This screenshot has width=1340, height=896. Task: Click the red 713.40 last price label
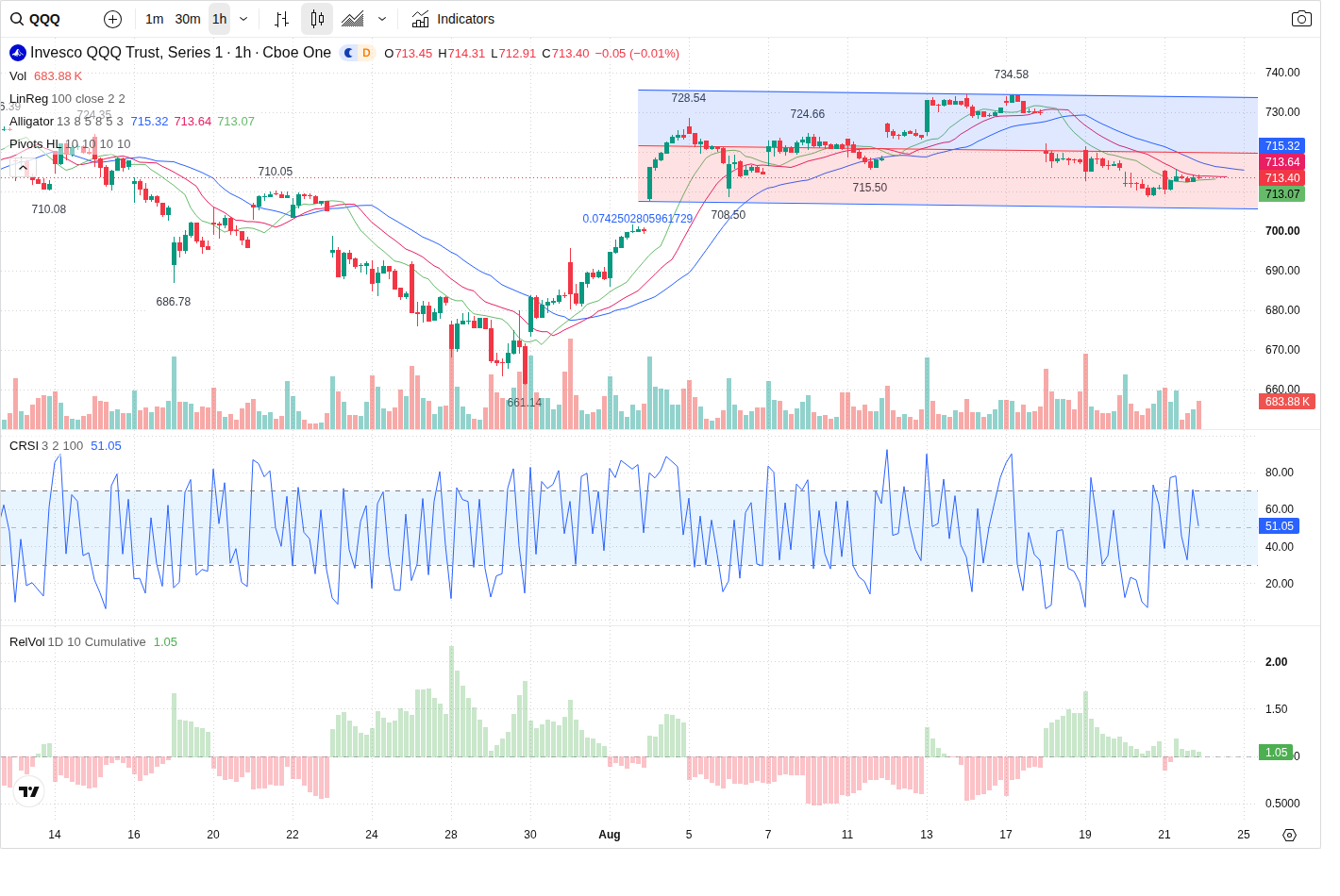[x=1281, y=178]
